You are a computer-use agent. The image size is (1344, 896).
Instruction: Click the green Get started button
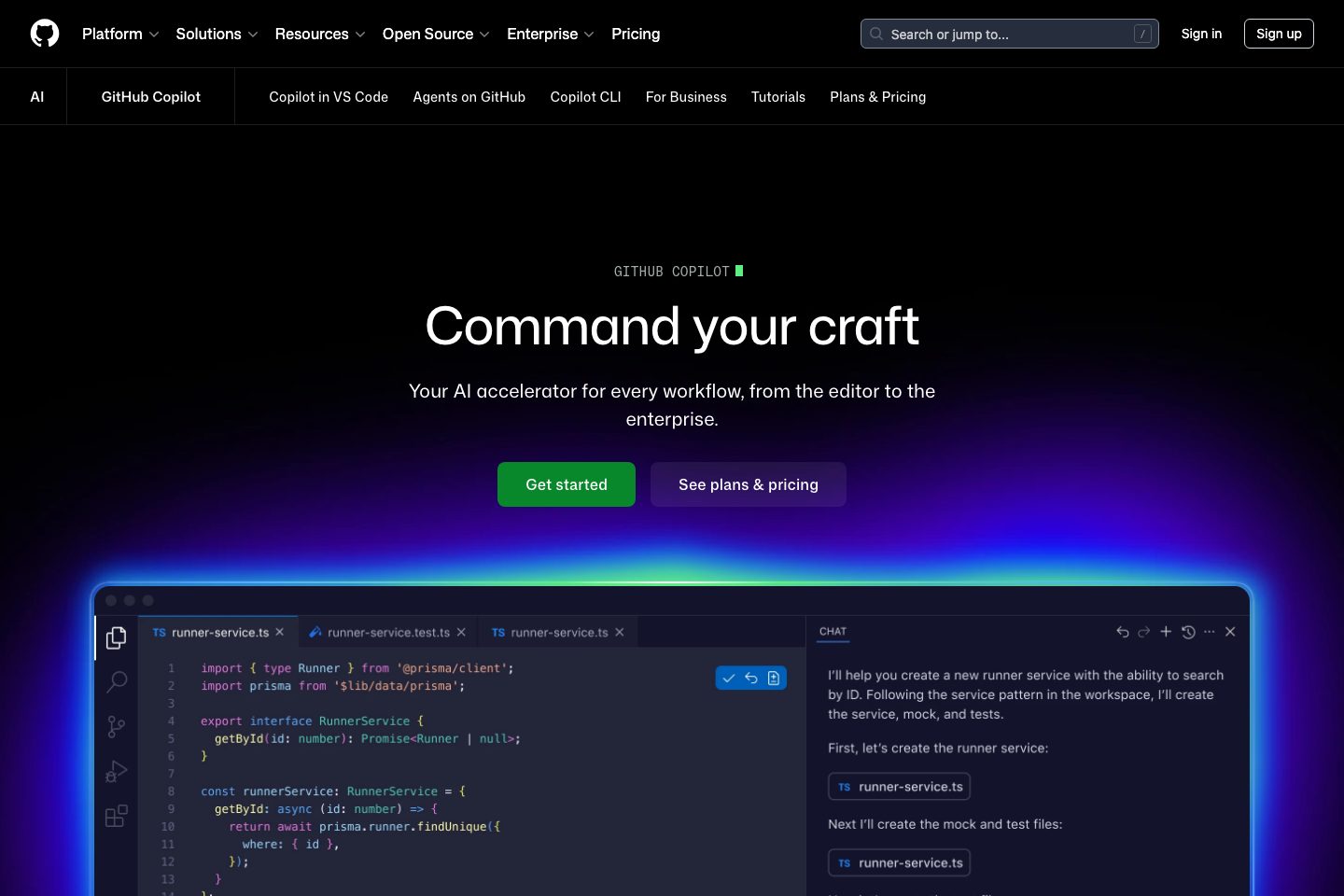567,484
